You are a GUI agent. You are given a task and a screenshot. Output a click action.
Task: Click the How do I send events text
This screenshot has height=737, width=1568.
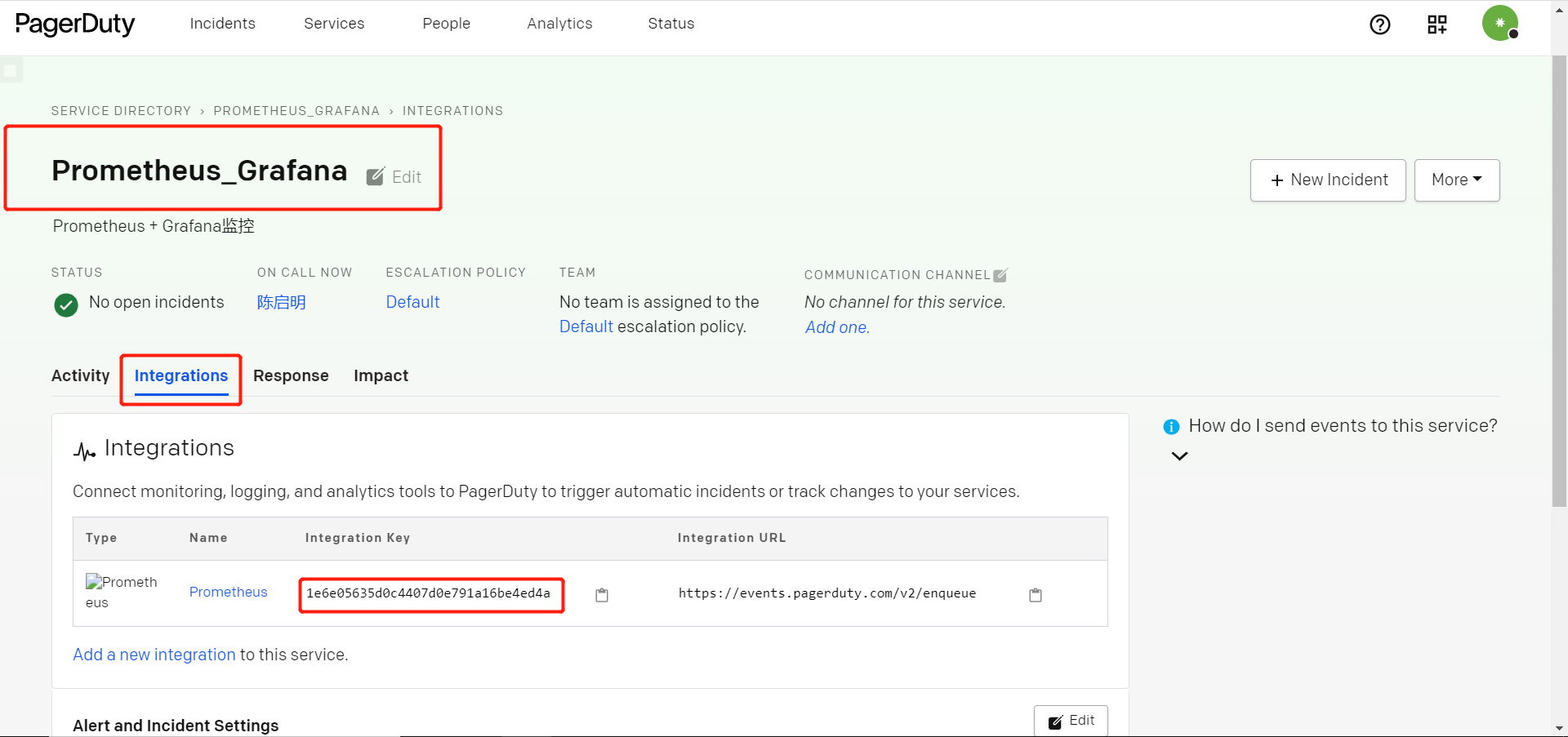tap(1343, 425)
